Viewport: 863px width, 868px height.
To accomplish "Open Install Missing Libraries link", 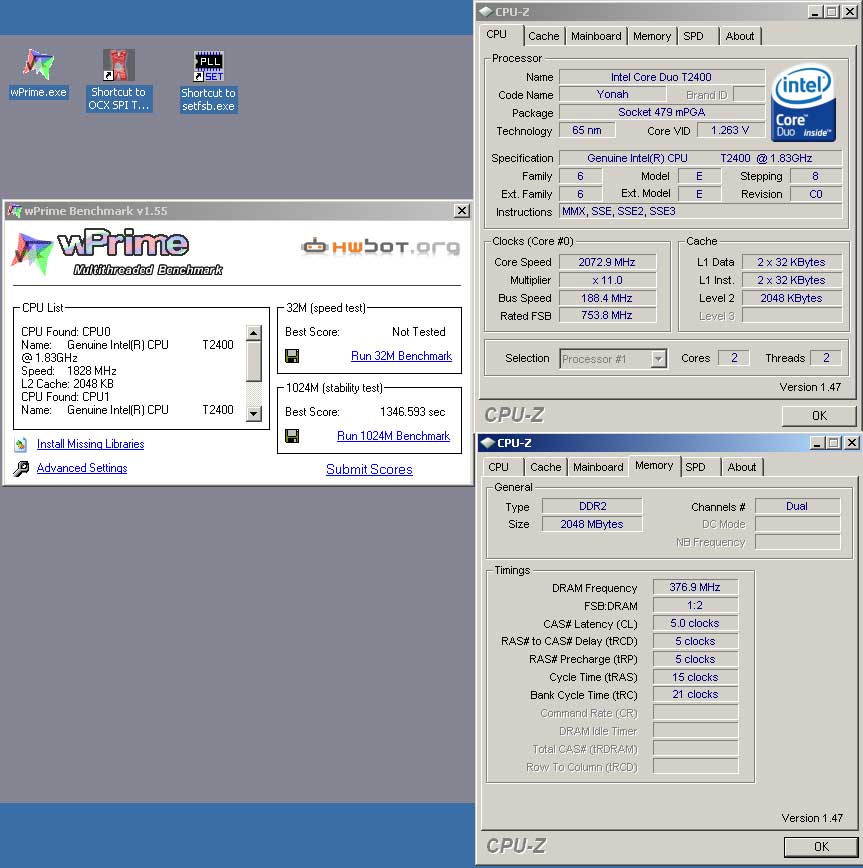I will point(90,444).
